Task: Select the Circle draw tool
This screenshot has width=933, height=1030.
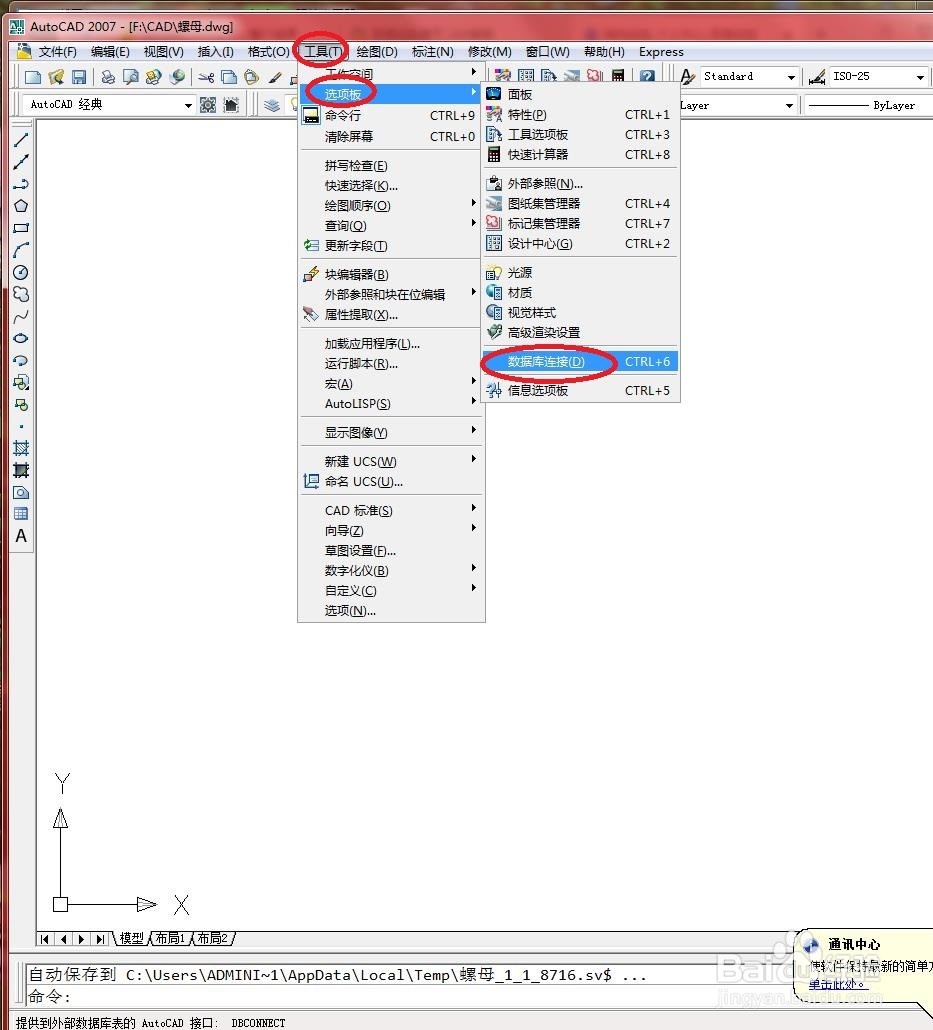Action: point(21,273)
